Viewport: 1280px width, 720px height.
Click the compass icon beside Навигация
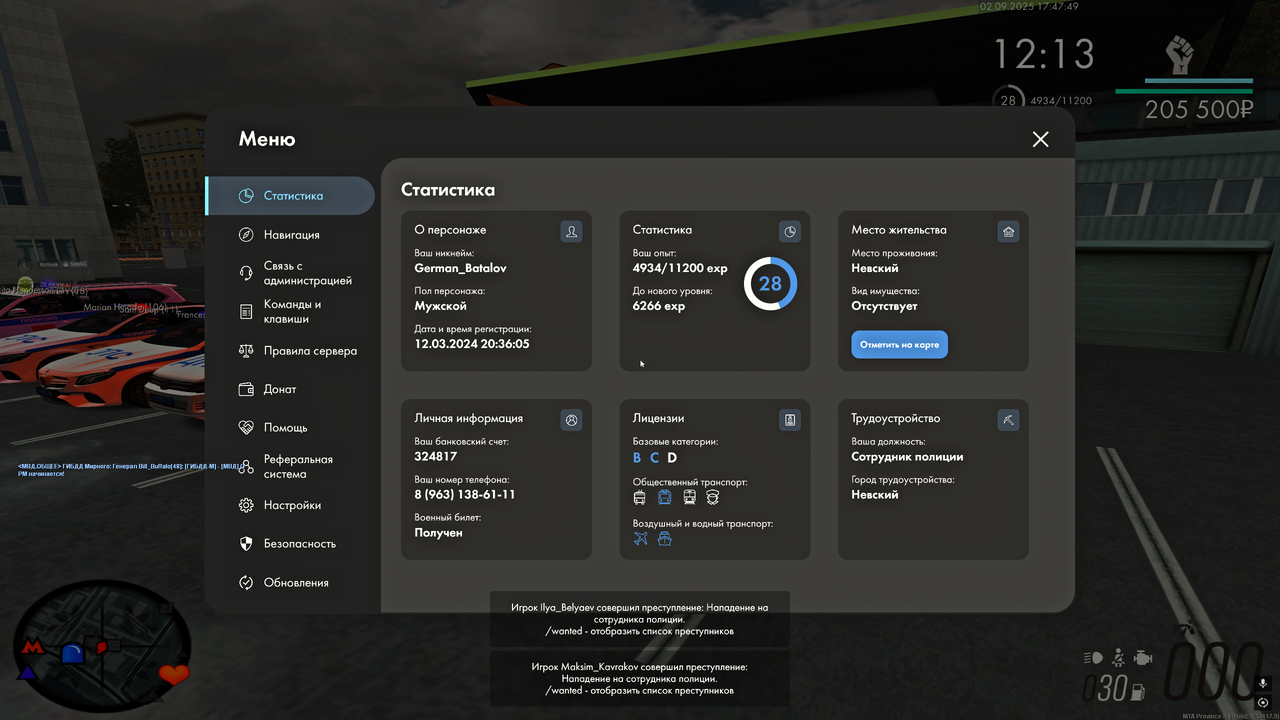[x=246, y=235]
